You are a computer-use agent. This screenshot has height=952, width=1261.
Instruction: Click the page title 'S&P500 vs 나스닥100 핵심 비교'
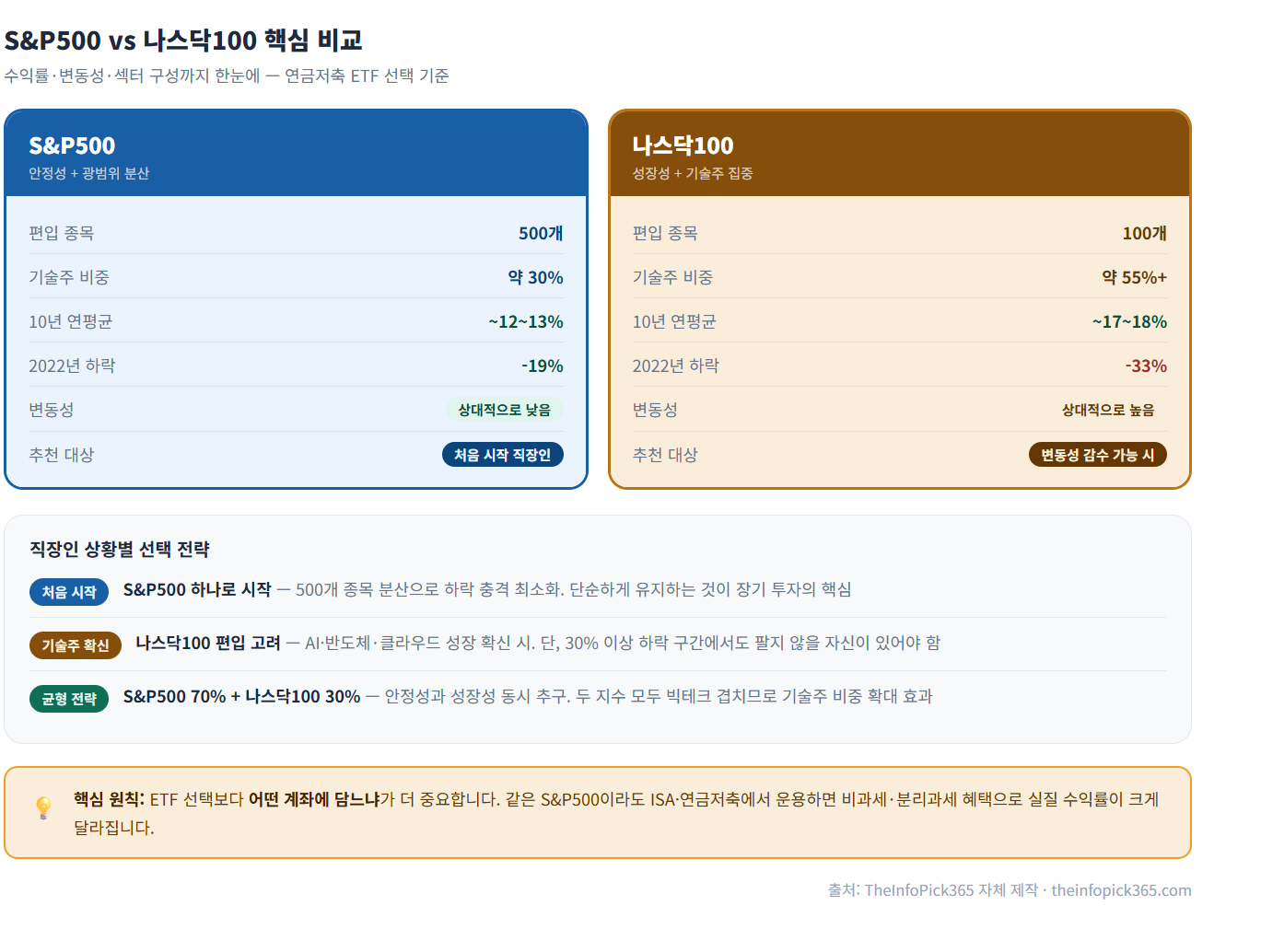183,41
